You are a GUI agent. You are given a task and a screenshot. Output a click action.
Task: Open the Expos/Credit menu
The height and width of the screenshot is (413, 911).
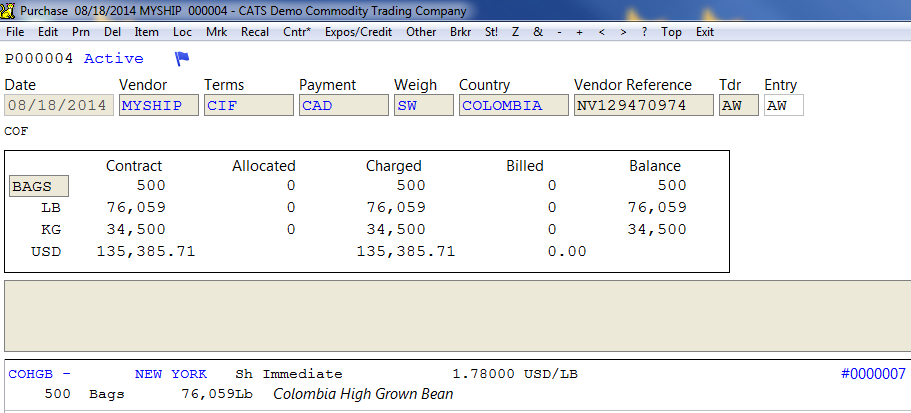(358, 32)
